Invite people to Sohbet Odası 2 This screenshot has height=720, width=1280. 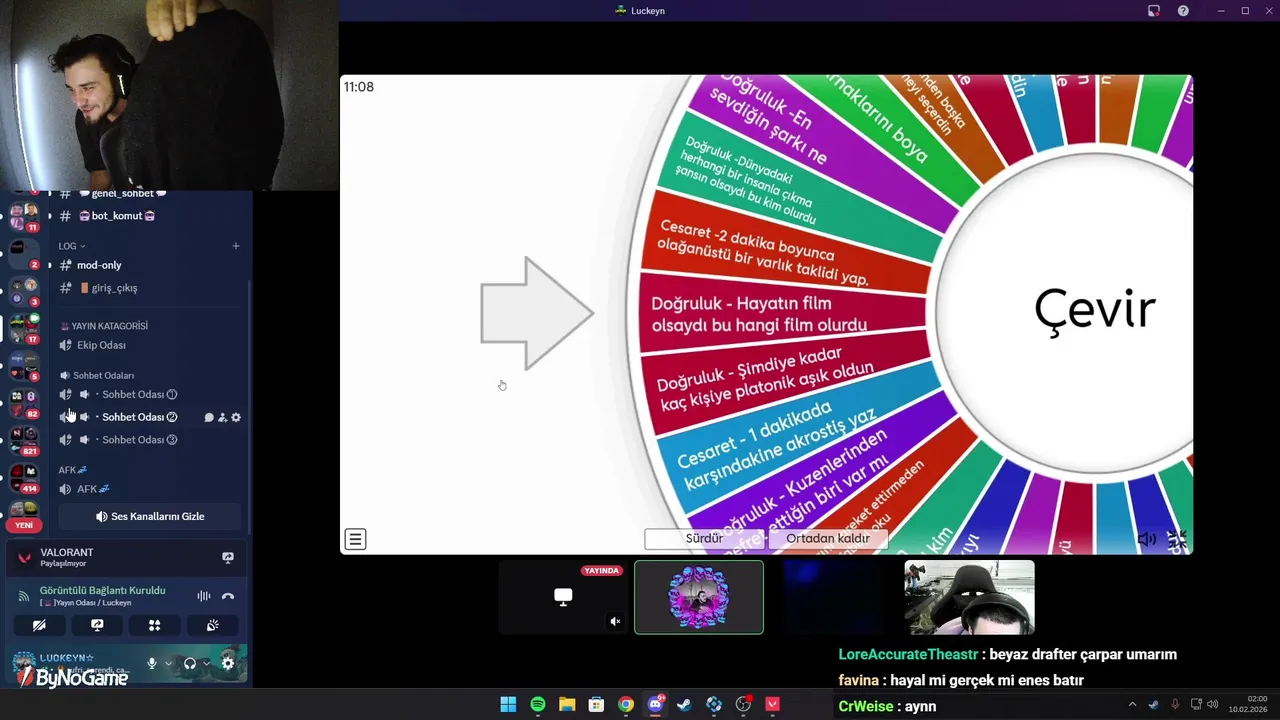point(222,417)
